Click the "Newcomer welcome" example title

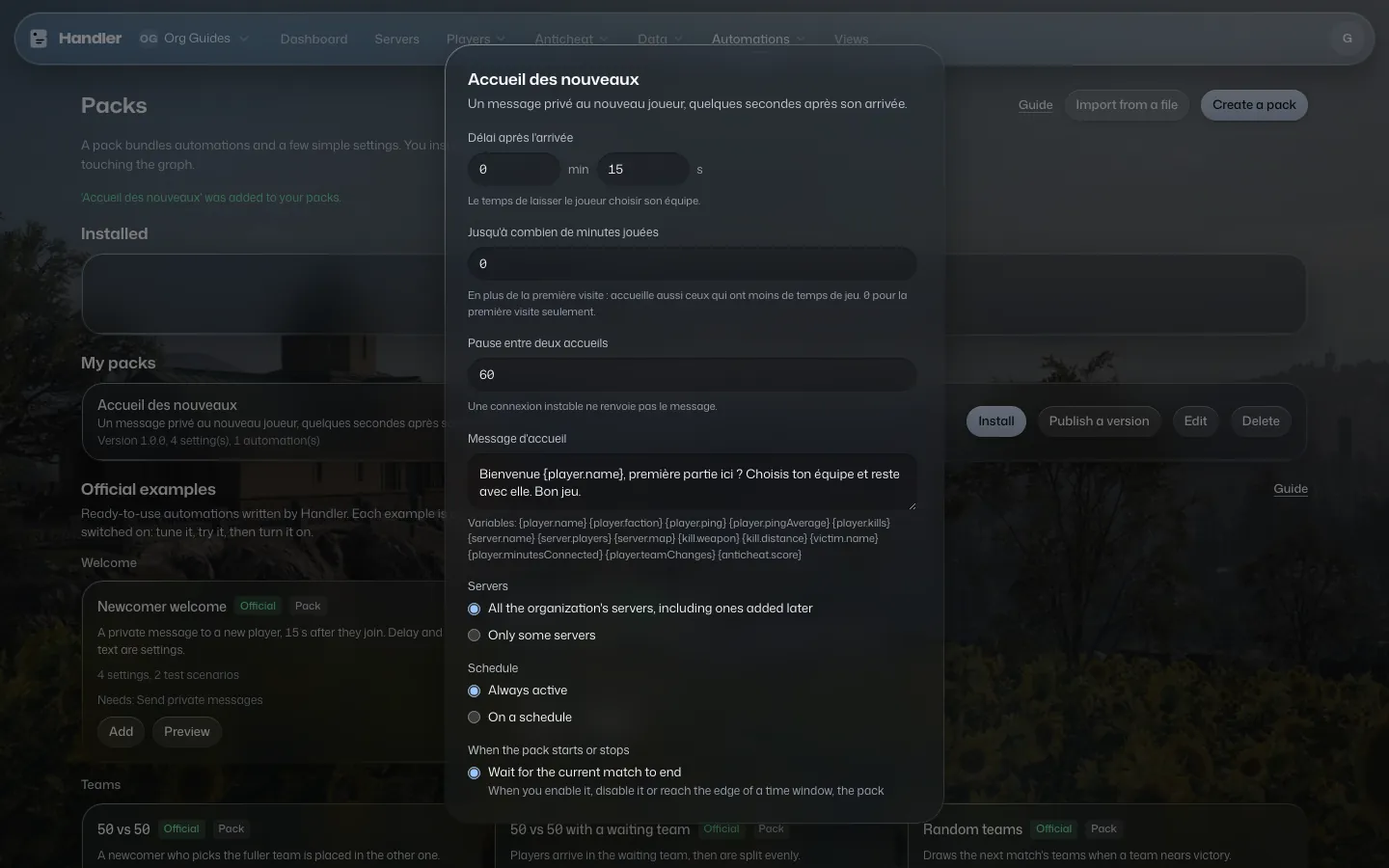[x=162, y=607]
